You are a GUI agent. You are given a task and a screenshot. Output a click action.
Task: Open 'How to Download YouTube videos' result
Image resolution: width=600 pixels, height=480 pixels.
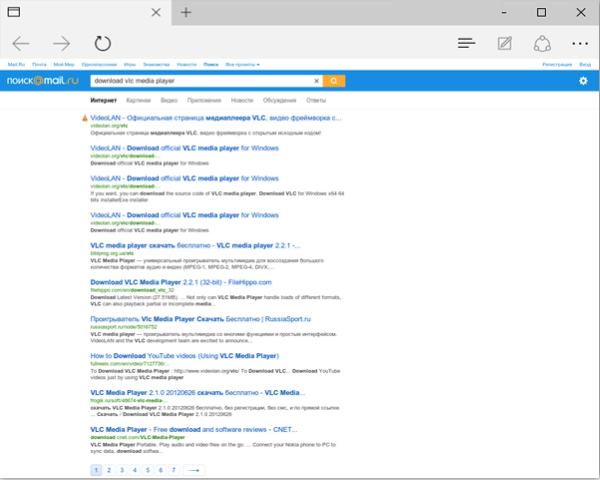click(x=184, y=356)
